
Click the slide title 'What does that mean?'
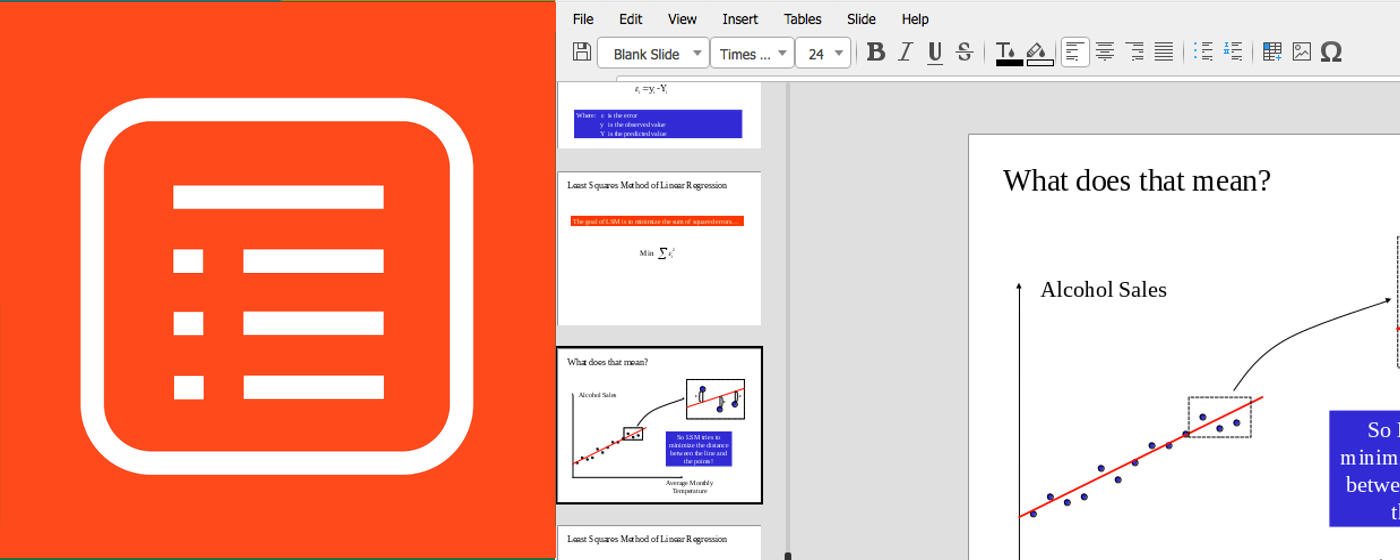click(x=1136, y=181)
